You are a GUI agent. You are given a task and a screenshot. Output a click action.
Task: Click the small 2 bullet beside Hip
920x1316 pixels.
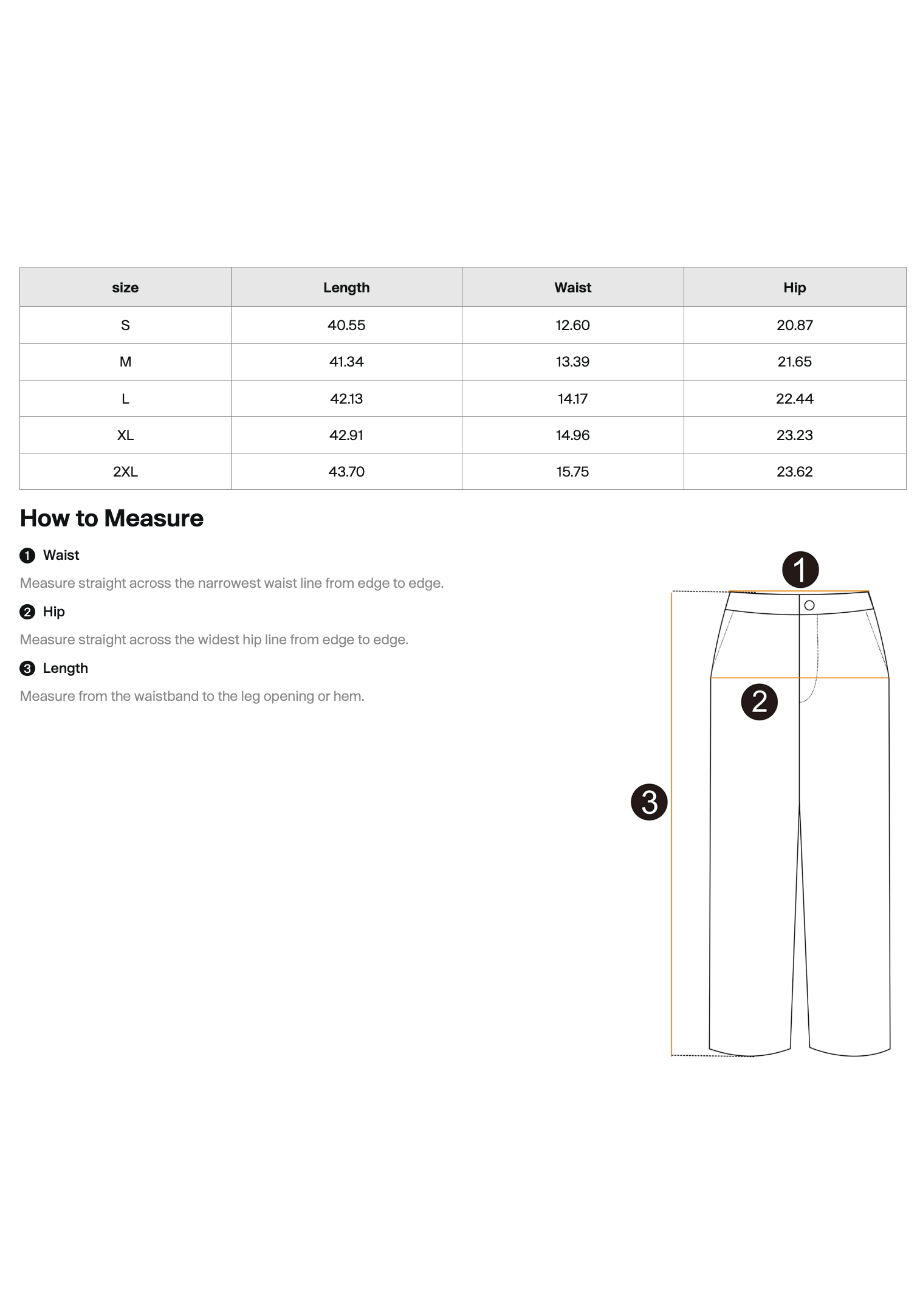(x=27, y=612)
